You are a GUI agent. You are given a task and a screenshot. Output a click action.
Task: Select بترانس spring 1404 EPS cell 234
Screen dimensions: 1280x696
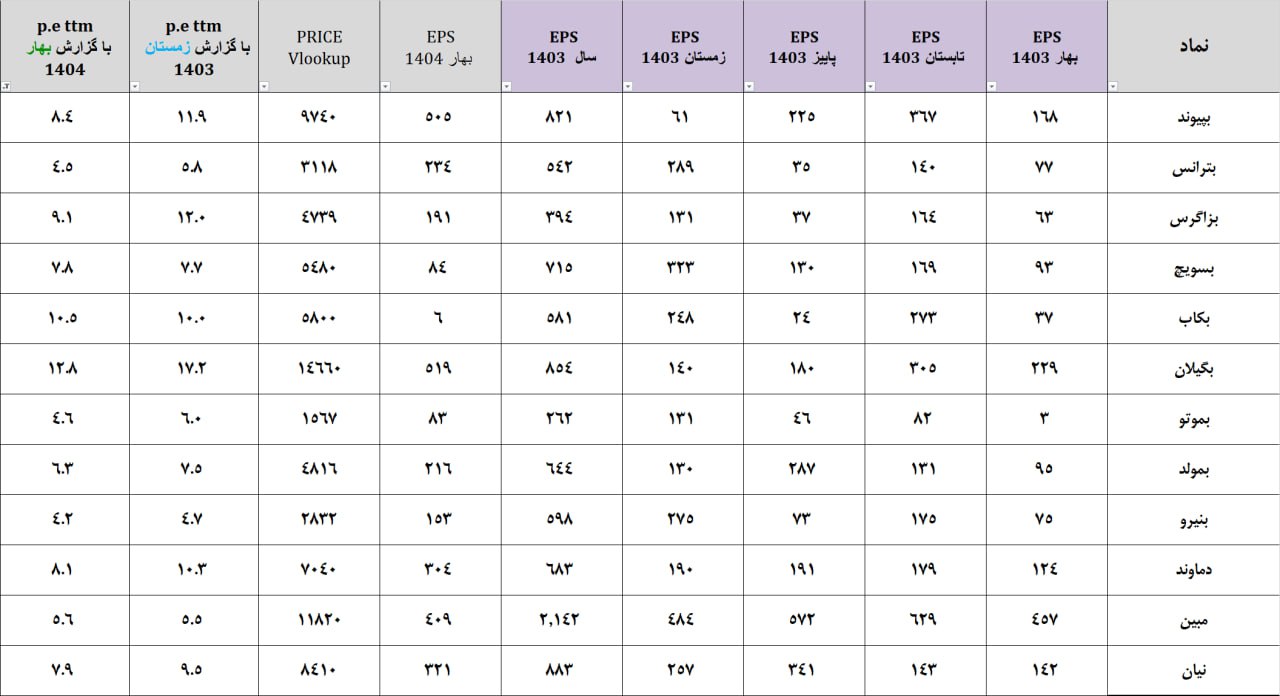(x=440, y=167)
